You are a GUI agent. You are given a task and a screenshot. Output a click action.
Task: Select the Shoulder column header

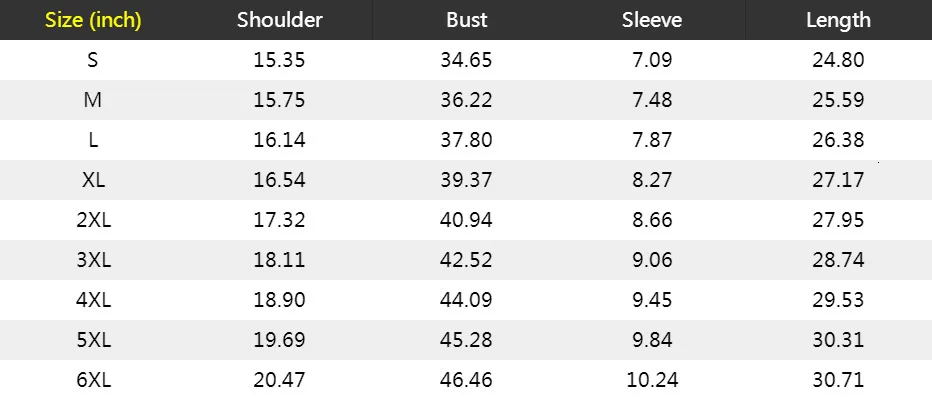click(279, 20)
